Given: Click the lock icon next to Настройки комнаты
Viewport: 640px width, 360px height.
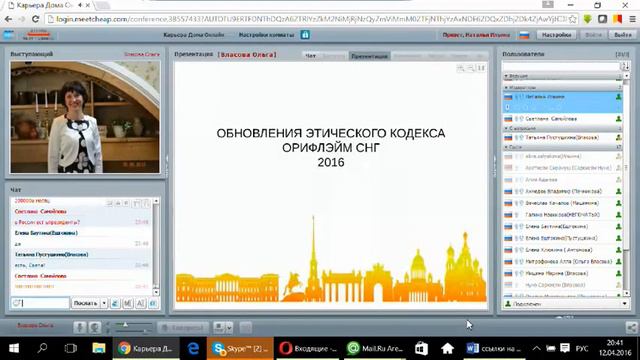Looking at the screenshot, I should coord(305,35).
